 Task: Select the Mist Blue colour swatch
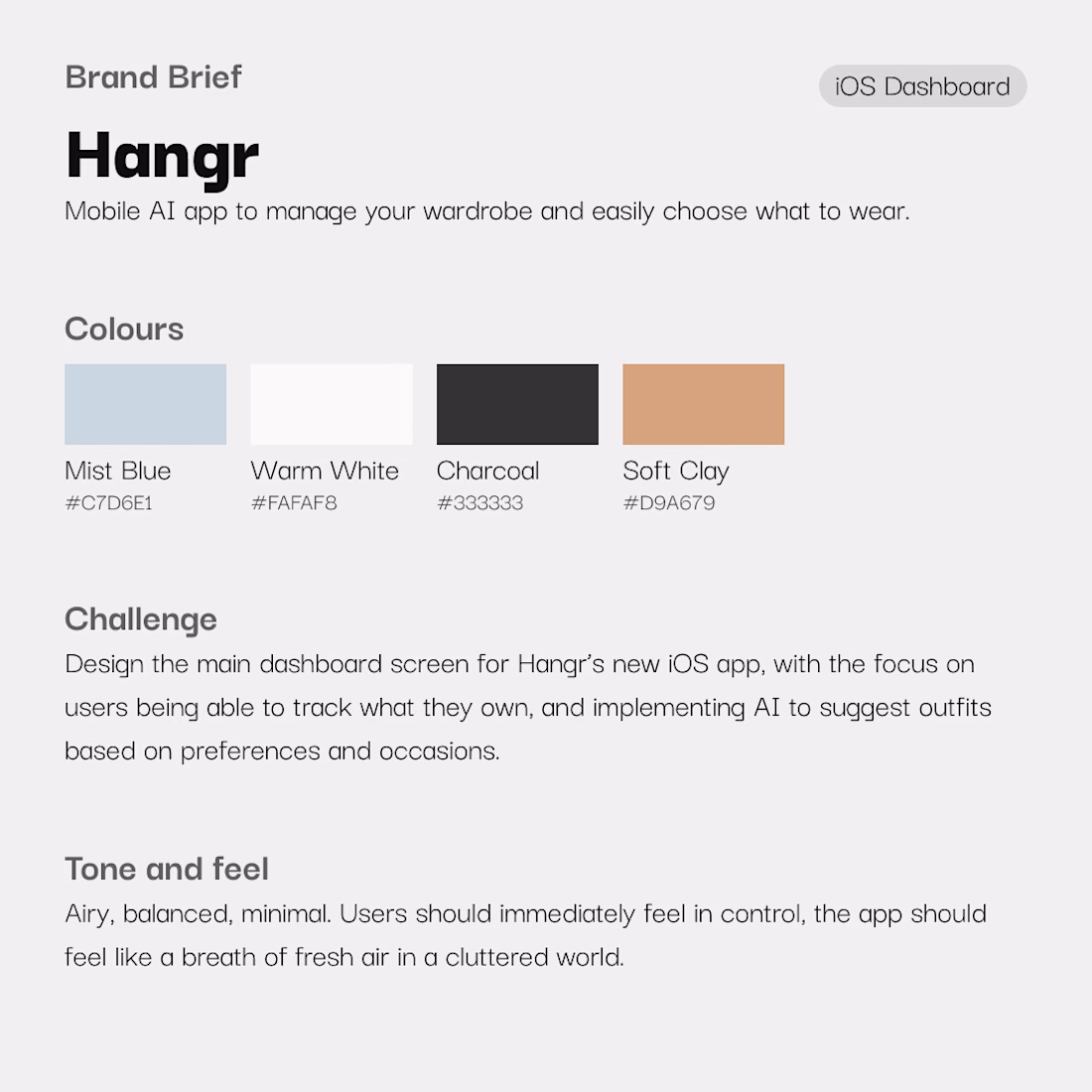(145, 404)
